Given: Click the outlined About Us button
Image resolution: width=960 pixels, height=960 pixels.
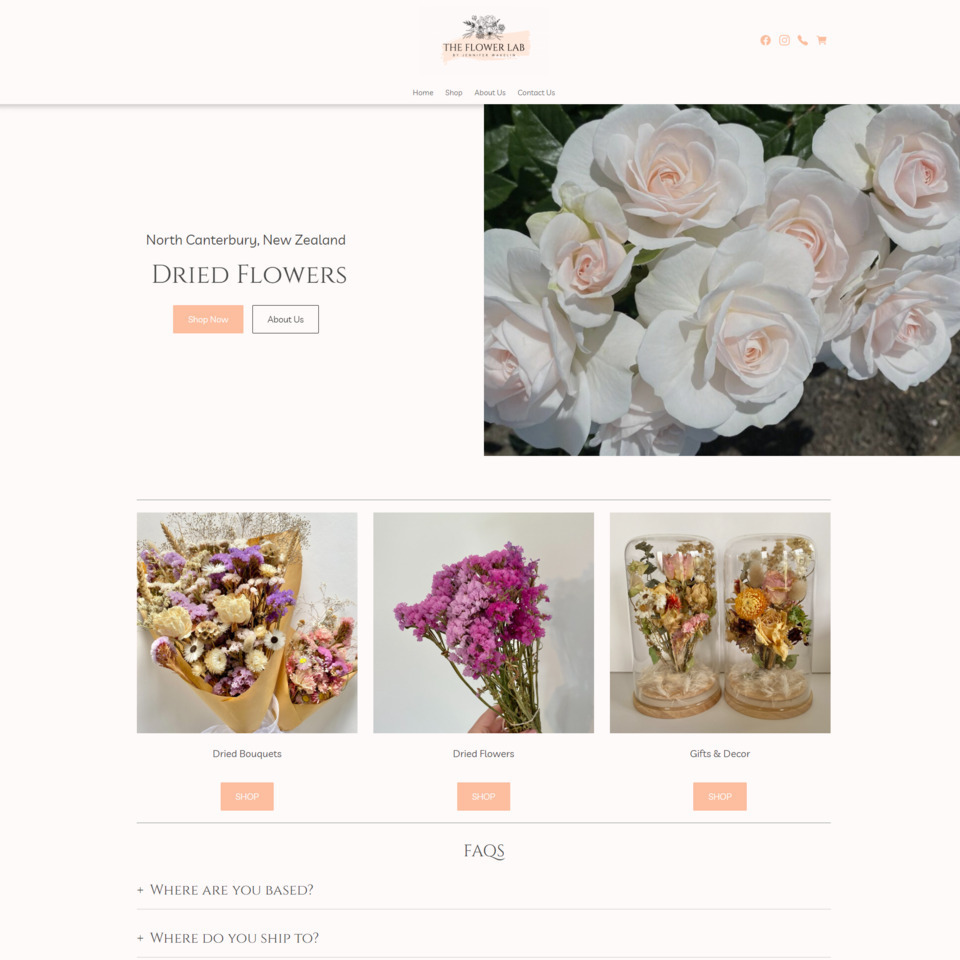Looking at the screenshot, I should pos(285,319).
